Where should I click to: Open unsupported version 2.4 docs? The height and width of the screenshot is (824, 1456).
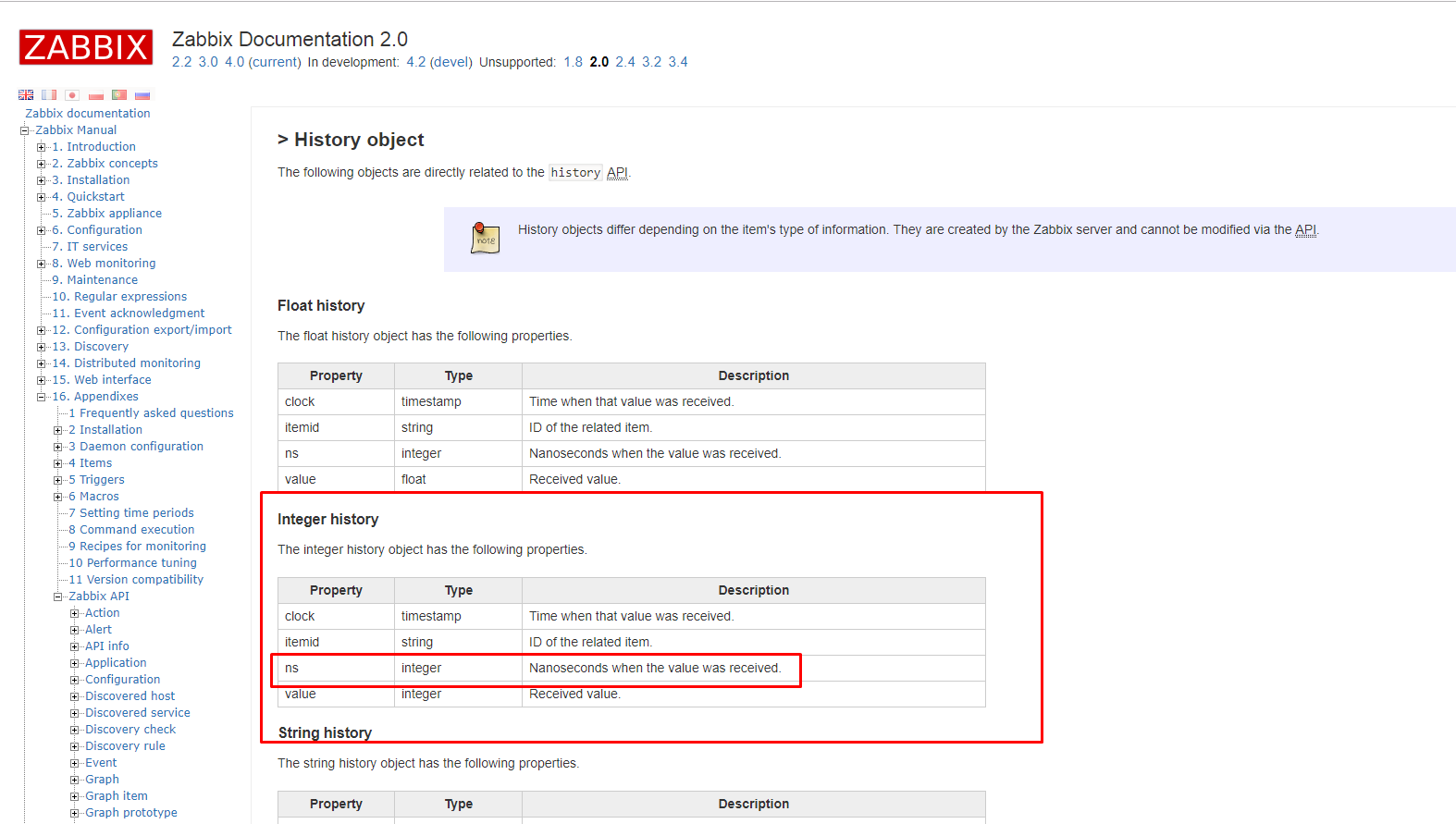625,62
